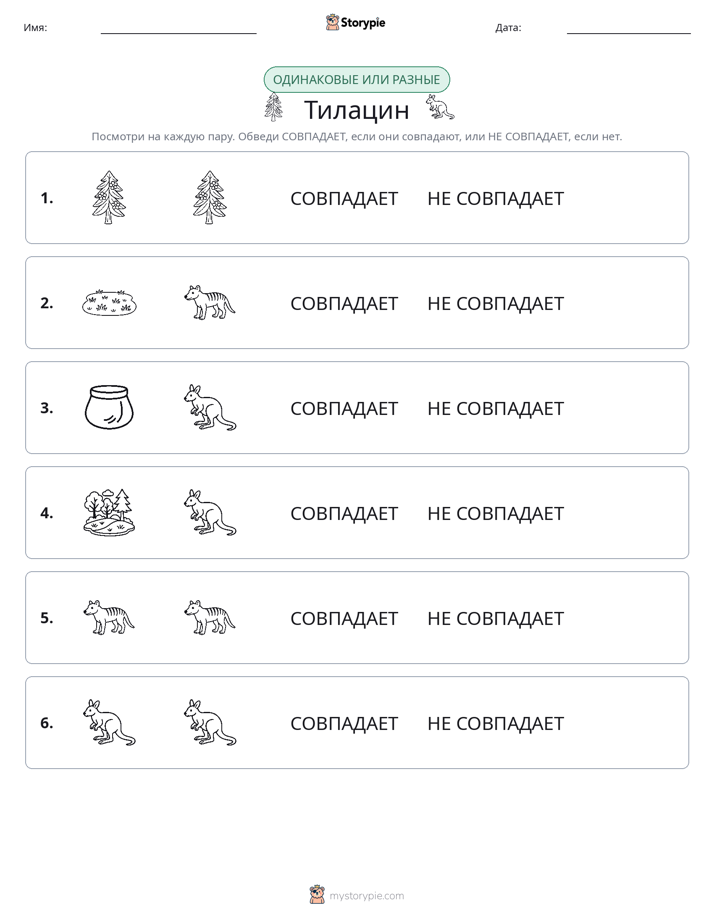Click the ОДИНАКОВЫЕ ИЛИ РАЗНЫЕ badge
The image size is (714, 924).
356,80
